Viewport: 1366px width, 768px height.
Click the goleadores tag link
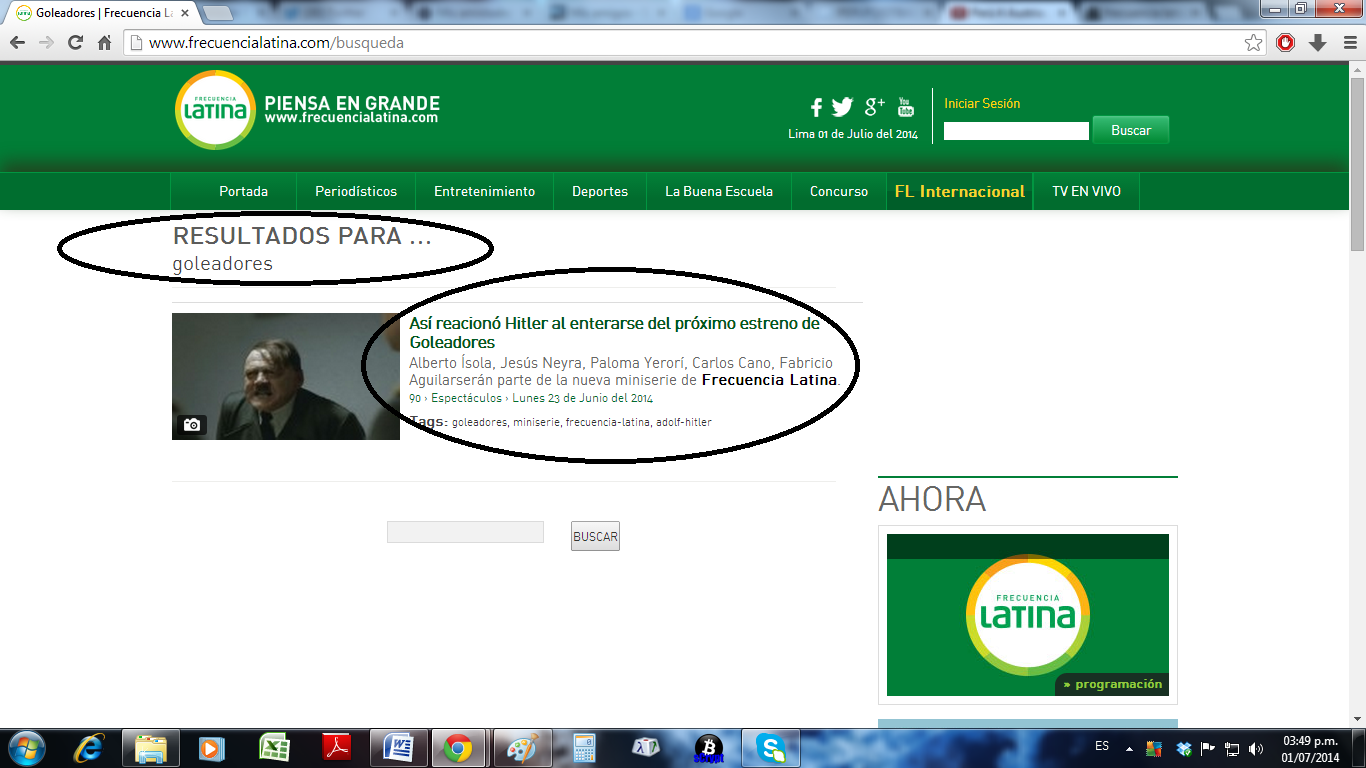coord(480,422)
